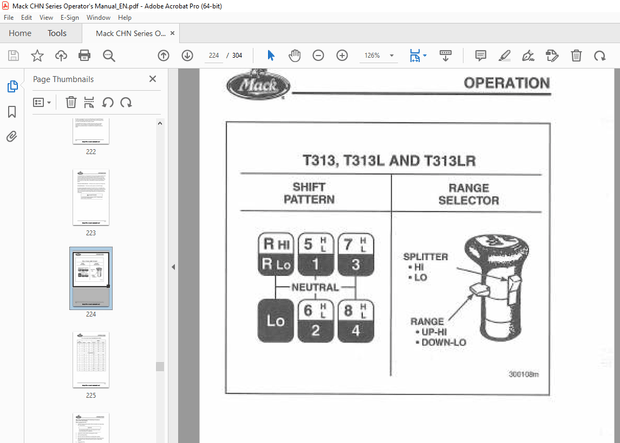Select page 222 thumbnail
The width and height of the screenshot is (620, 443).
click(91, 131)
